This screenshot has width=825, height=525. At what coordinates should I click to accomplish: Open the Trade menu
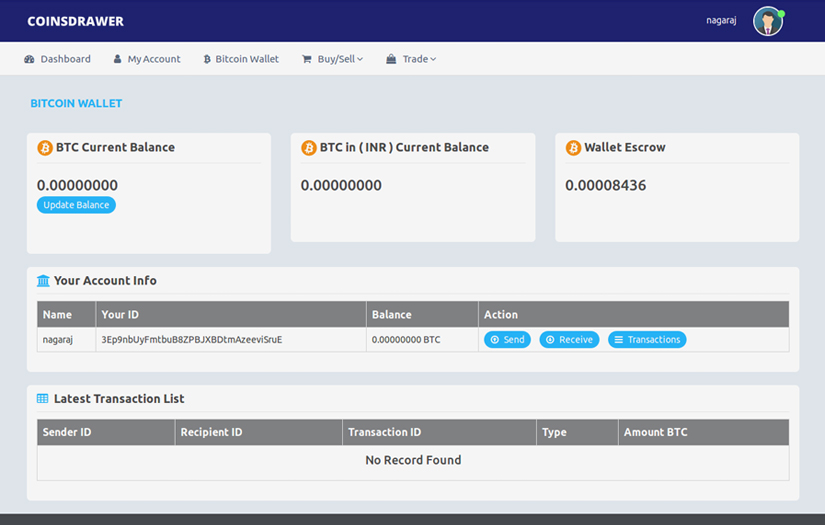[411, 59]
